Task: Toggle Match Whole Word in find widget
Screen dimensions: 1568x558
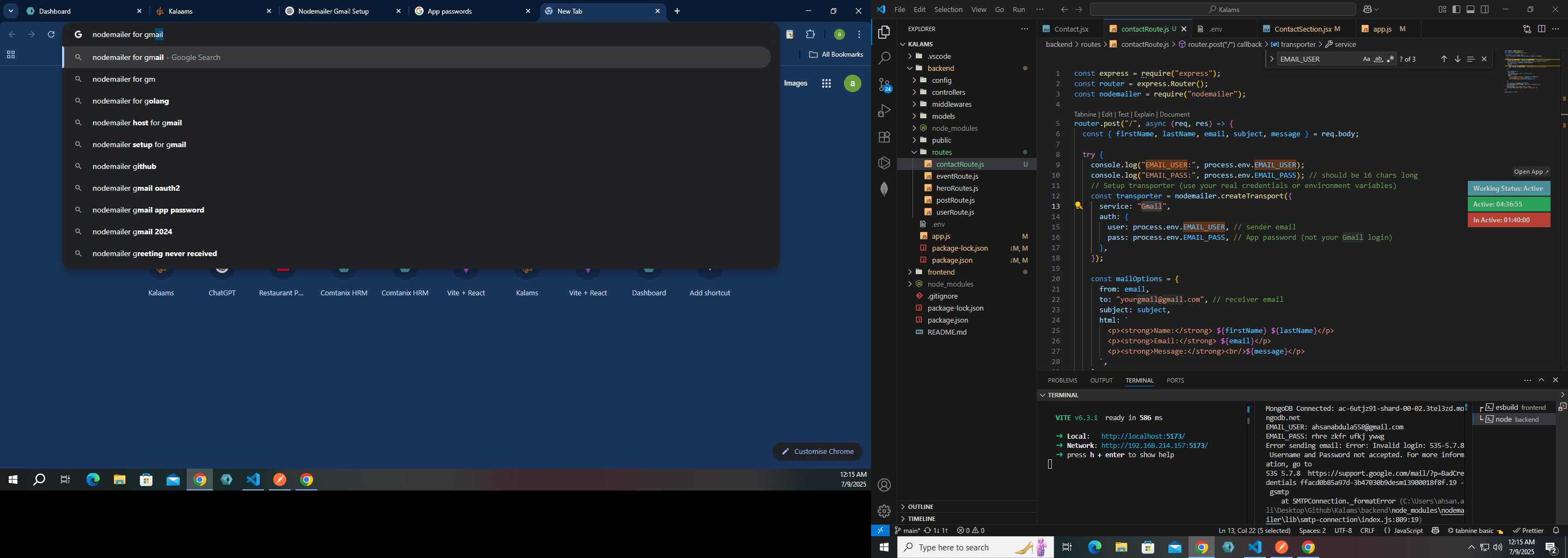Action: (1378, 59)
